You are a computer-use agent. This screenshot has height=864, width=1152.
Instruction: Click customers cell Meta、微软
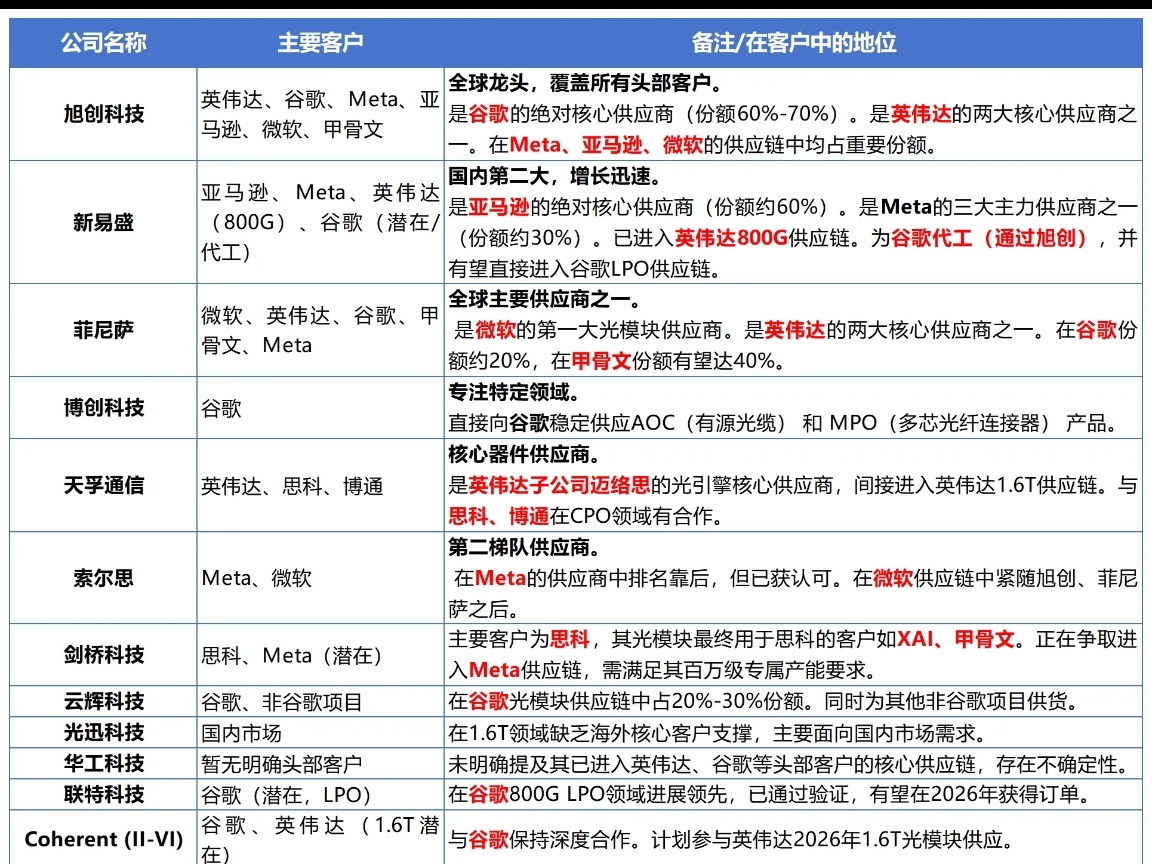[x=320, y=578]
